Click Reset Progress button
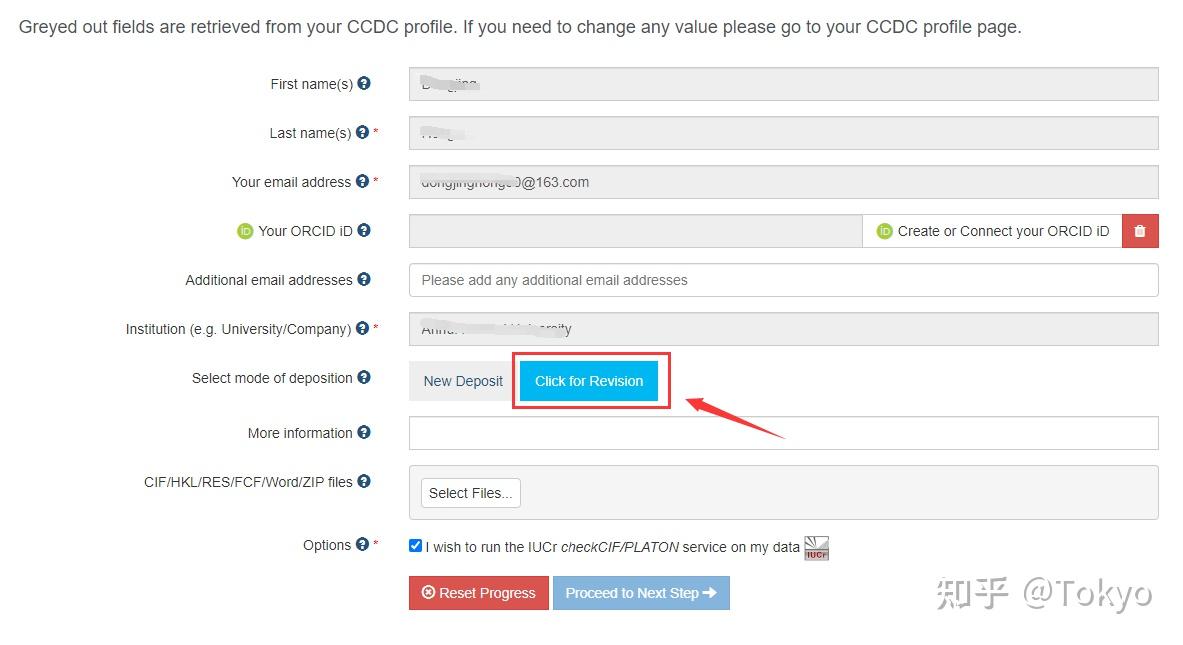Screen dimensions: 1183x645 [x=478, y=593]
